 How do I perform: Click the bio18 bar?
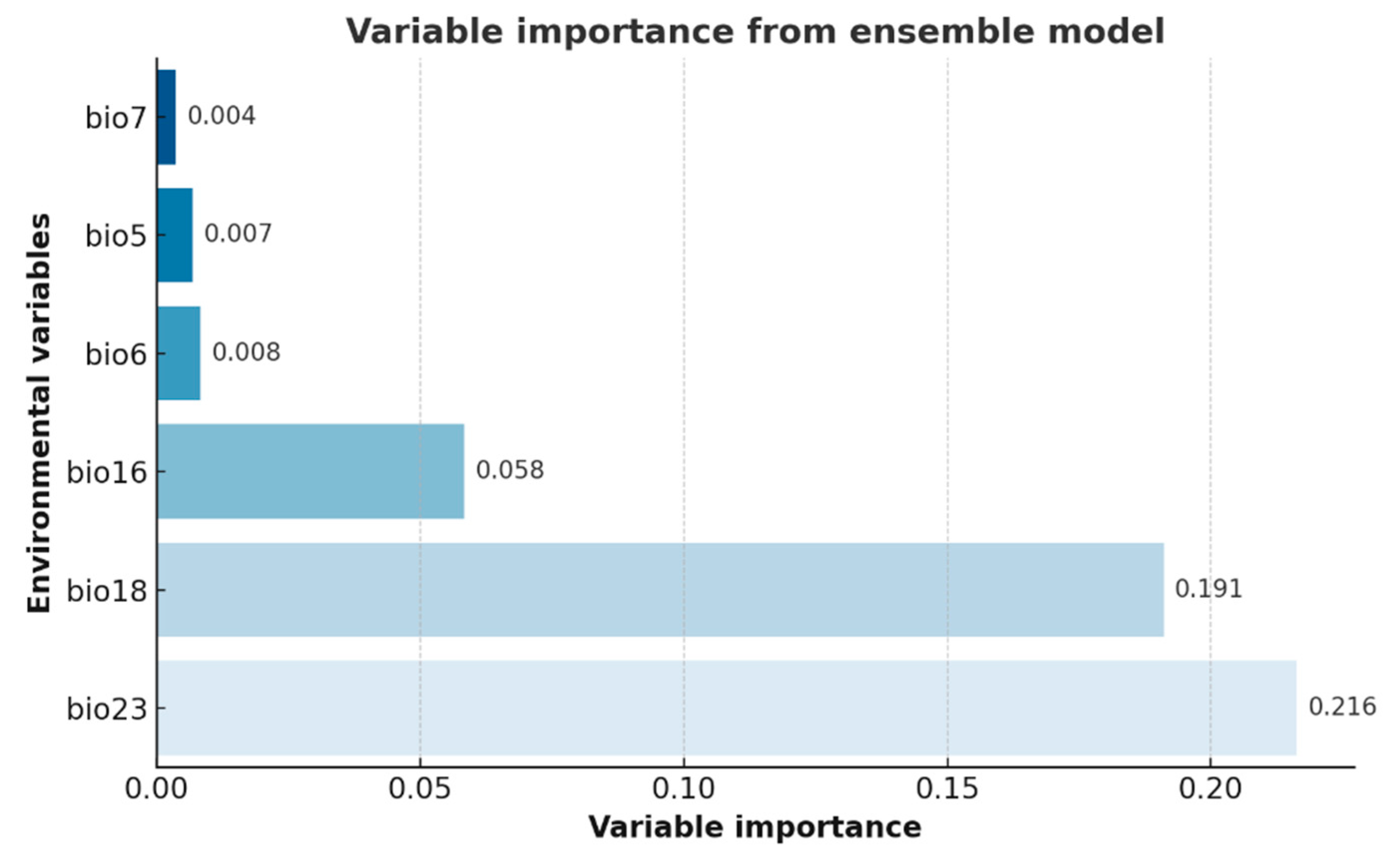[660, 589]
